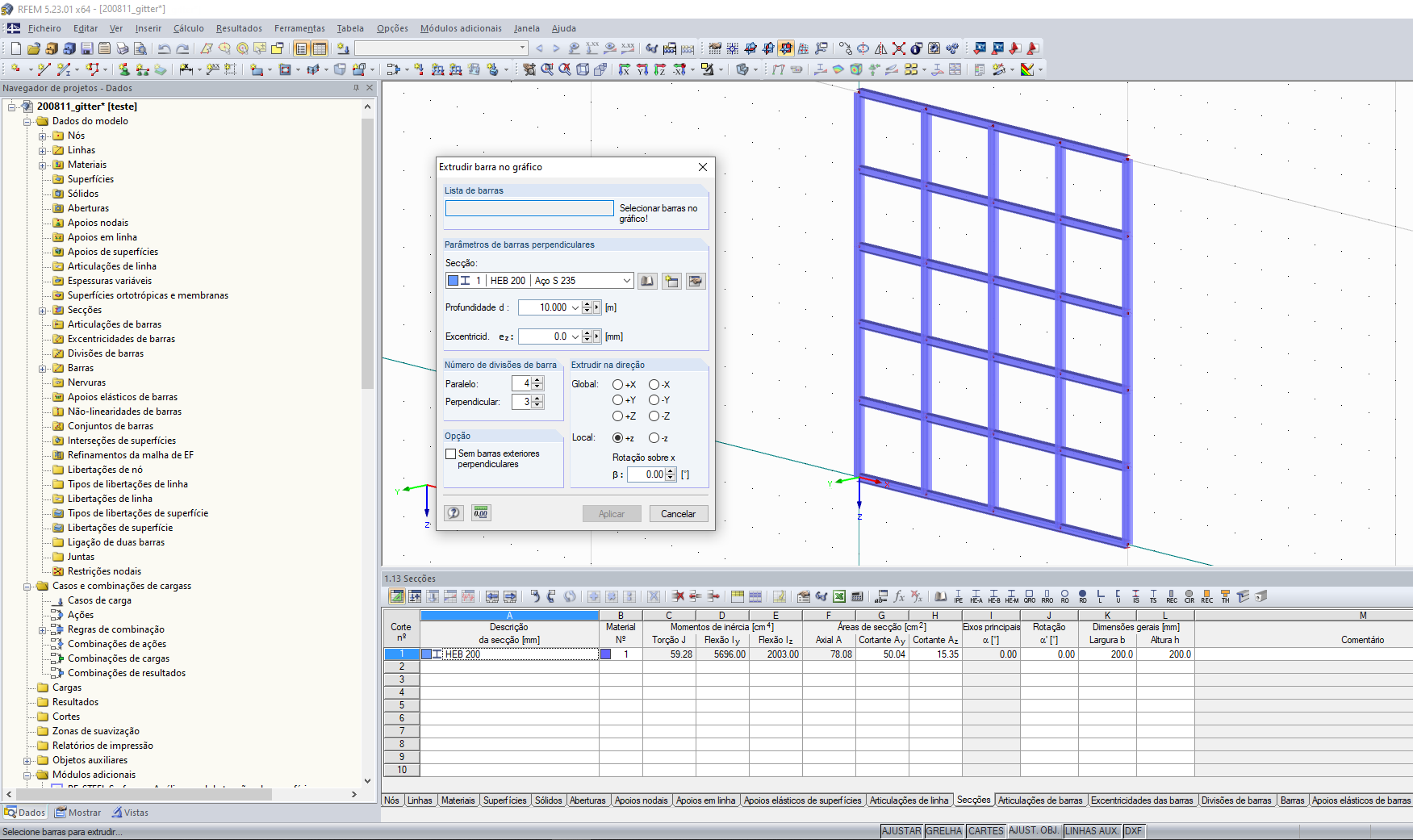Expand the Barras tree node
This screenshot has width=1413, height=840.
[43, 368]
